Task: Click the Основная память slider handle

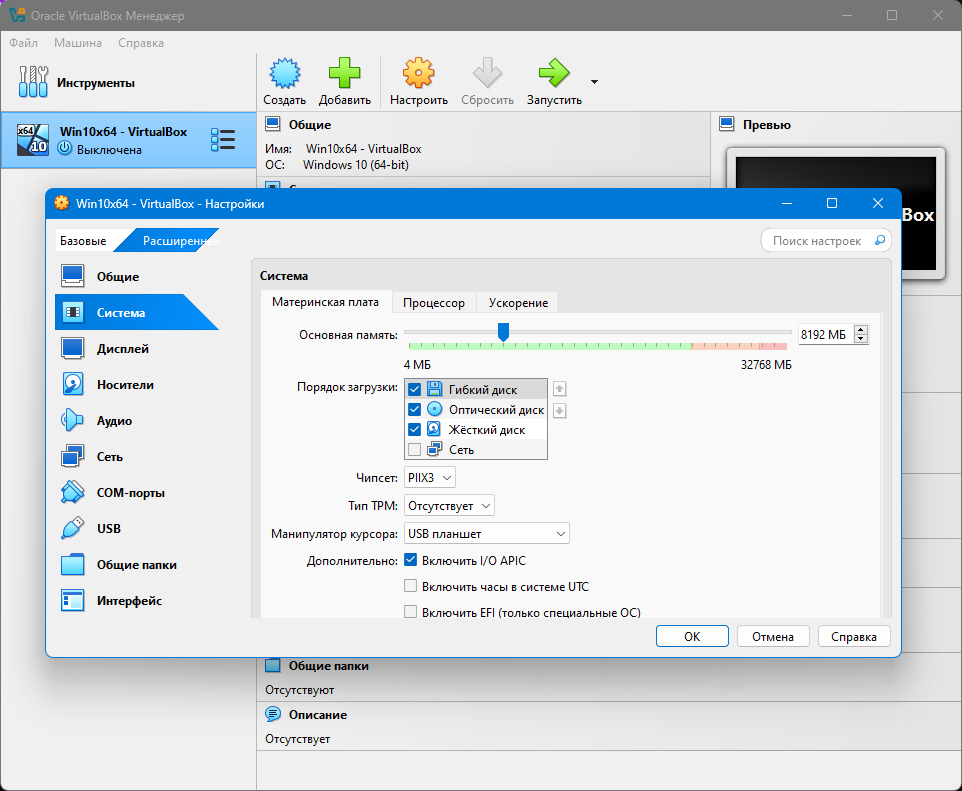Action: (x=503, y=332)
